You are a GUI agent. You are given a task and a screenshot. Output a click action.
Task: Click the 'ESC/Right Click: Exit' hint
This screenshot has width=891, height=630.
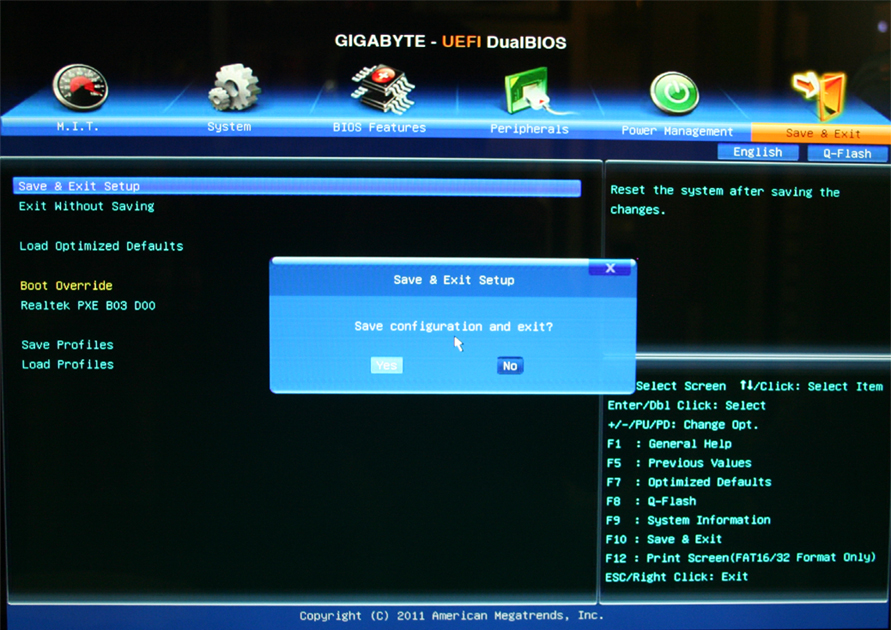coord(676,577)
